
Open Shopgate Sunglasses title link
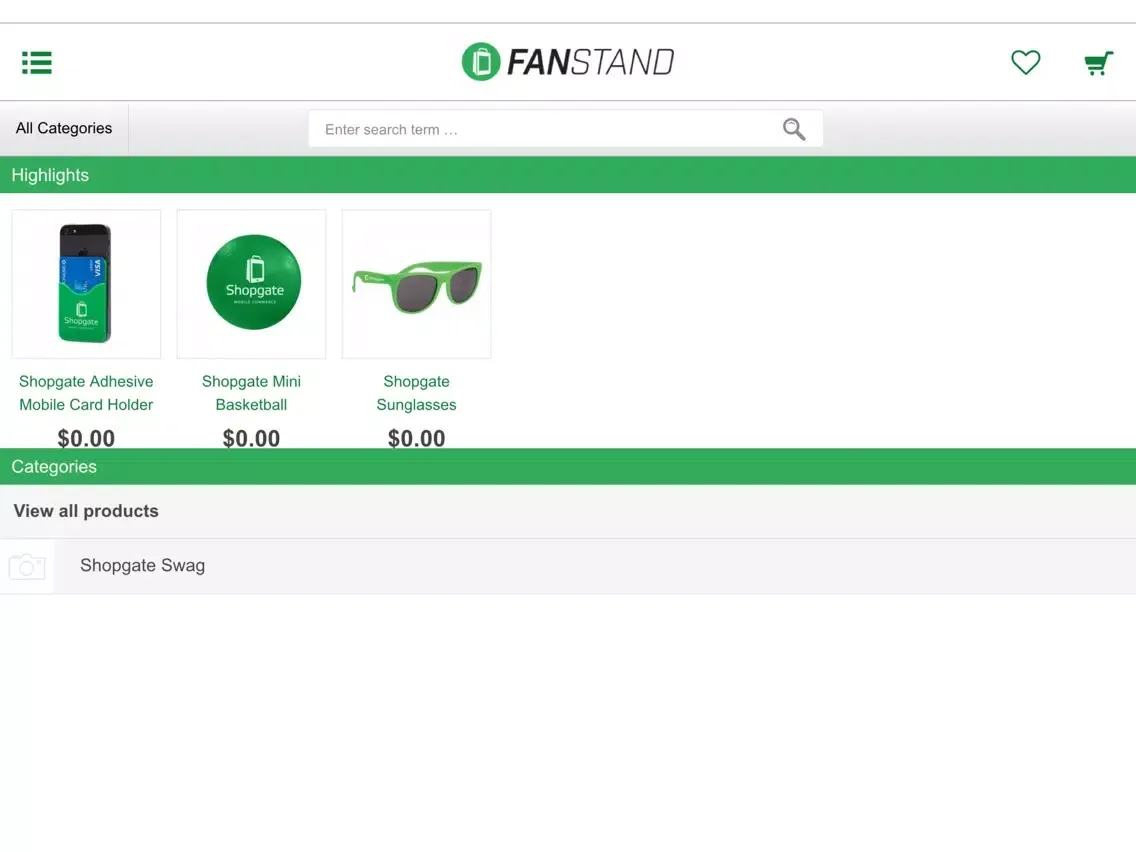point(417,393)
